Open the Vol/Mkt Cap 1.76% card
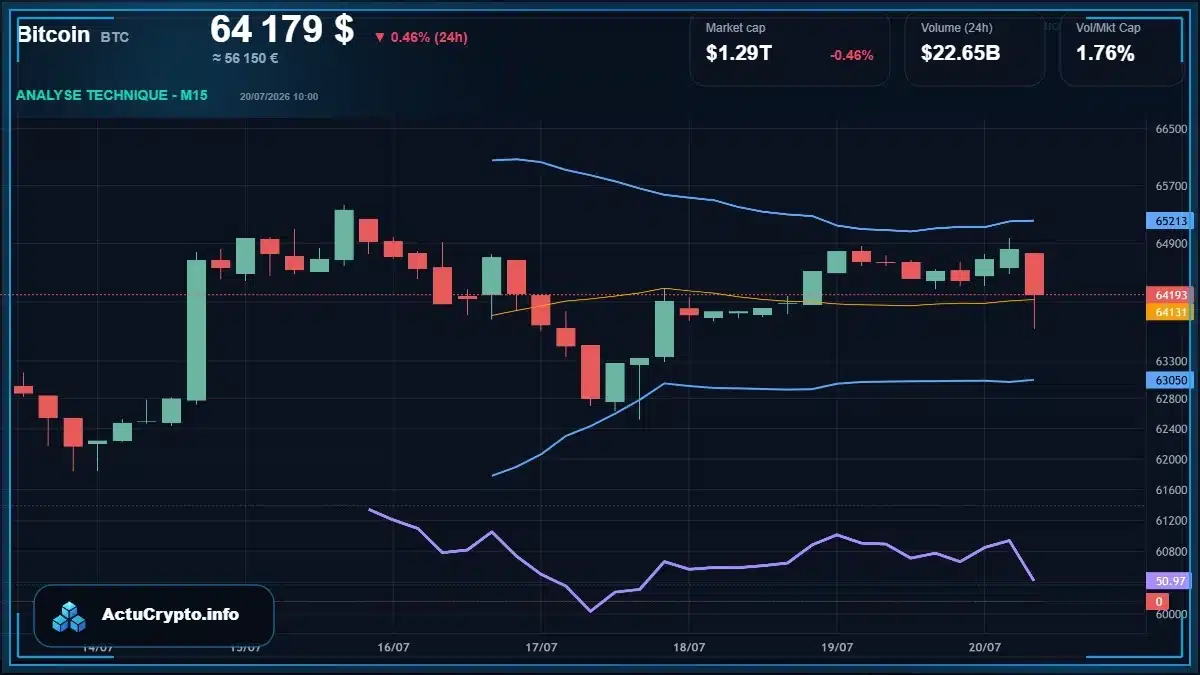The width and height of the screenshot is (1200, 675). point(1122,48)
